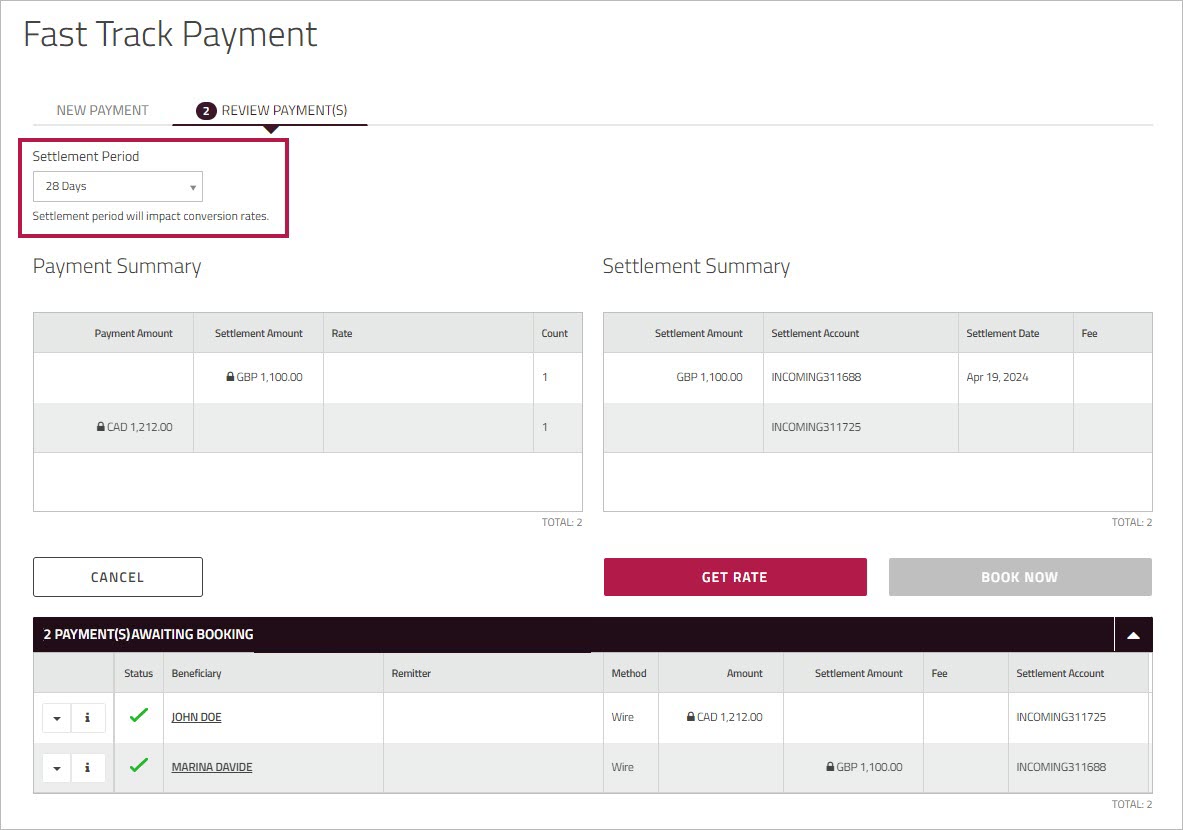Click green checkmark status for John Doe
1183x830 pixels.
point(139,715)
